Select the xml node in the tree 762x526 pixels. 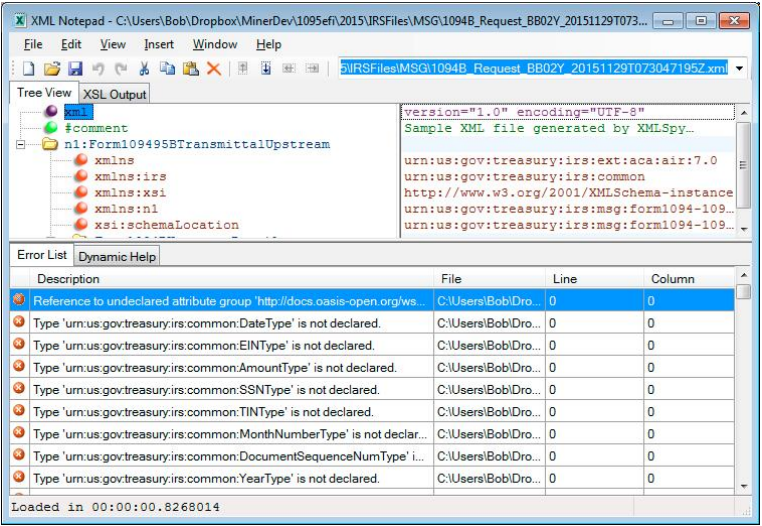tap(77, 112)
